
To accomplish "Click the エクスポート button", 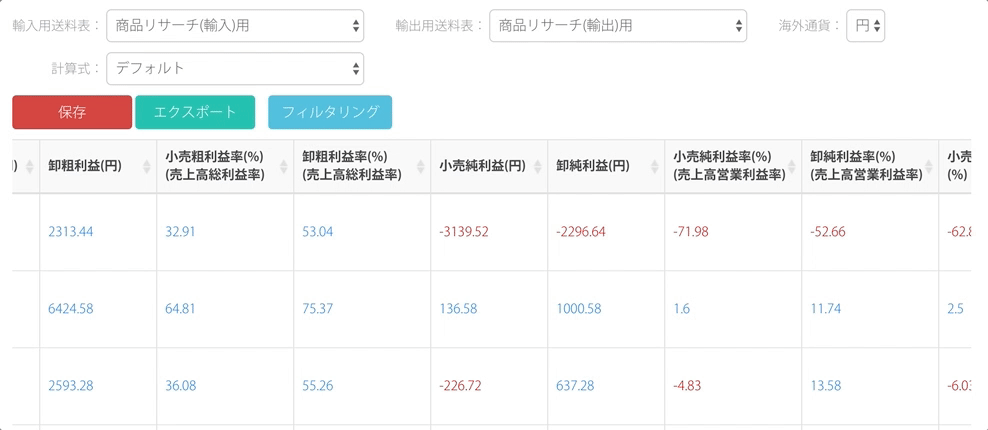I will coord(195,113).
